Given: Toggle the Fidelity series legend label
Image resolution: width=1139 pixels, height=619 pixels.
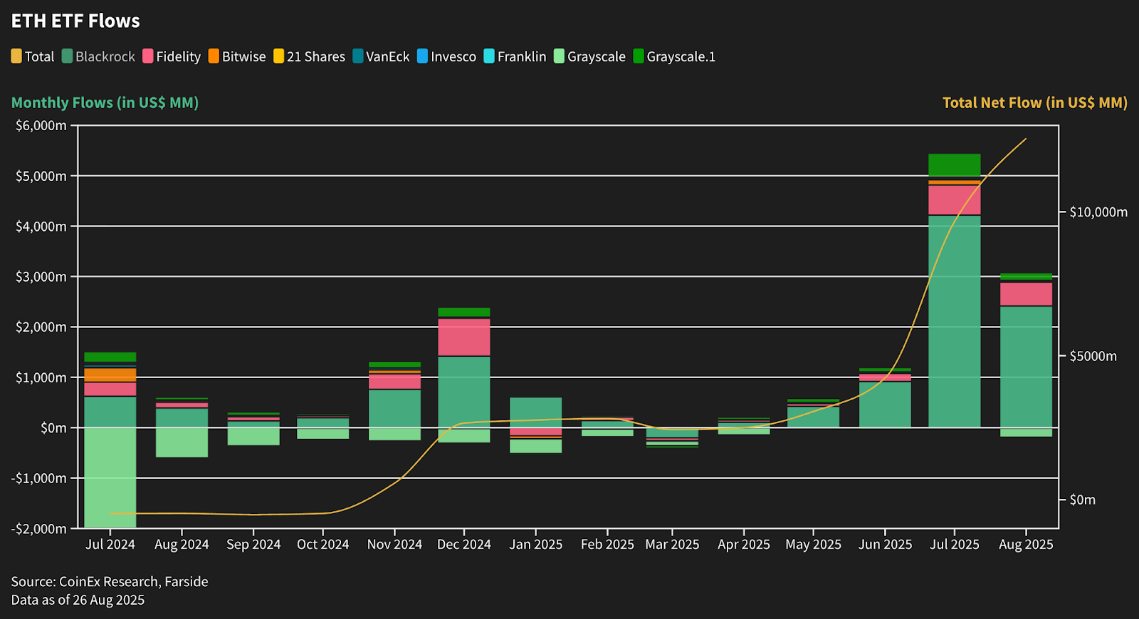Looking at the screenshot, I should (179, 57).
